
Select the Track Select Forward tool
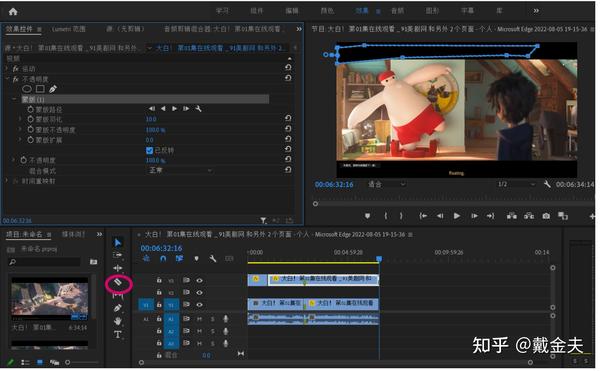tap(118, 255)
